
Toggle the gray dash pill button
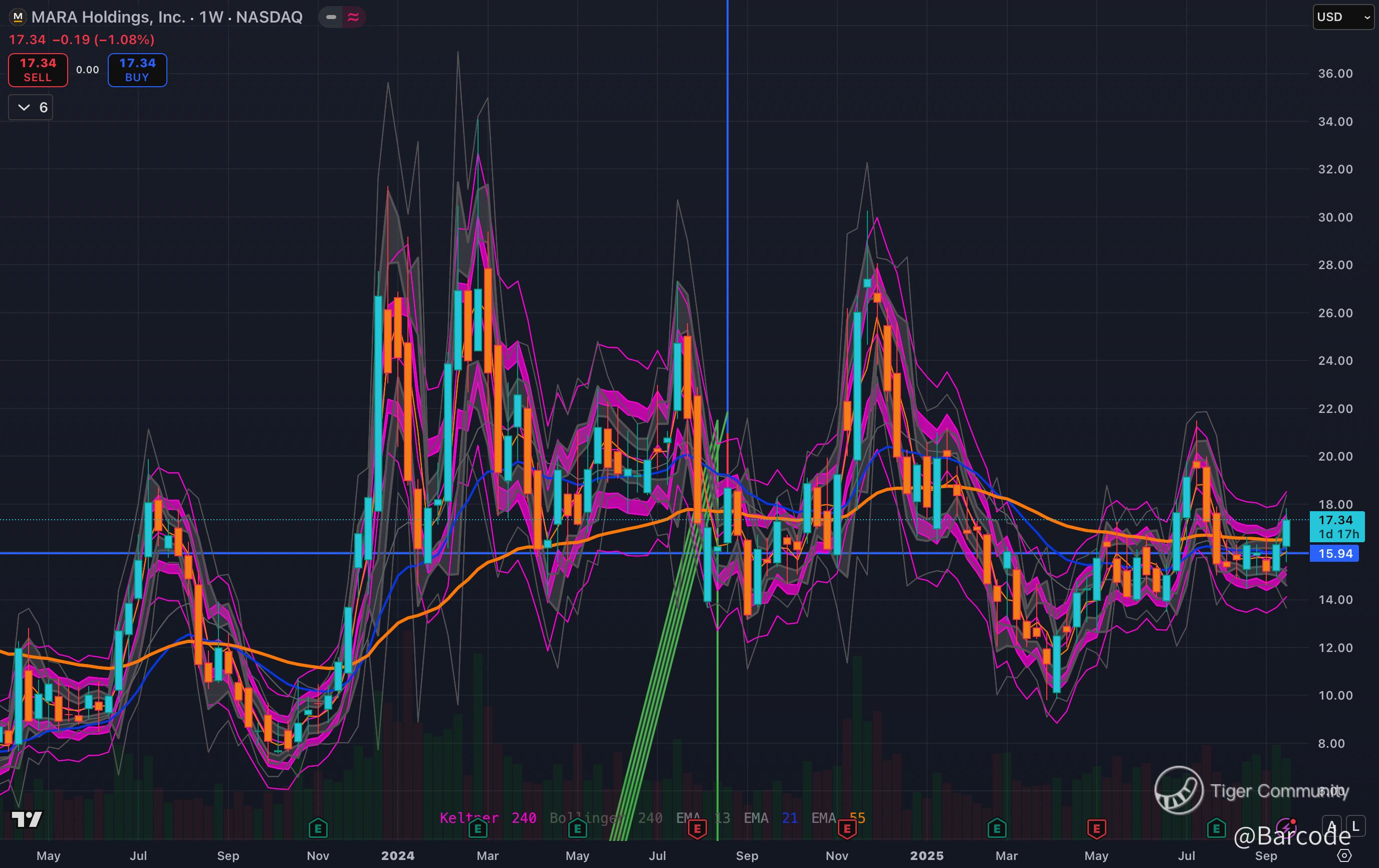point(331,17)
